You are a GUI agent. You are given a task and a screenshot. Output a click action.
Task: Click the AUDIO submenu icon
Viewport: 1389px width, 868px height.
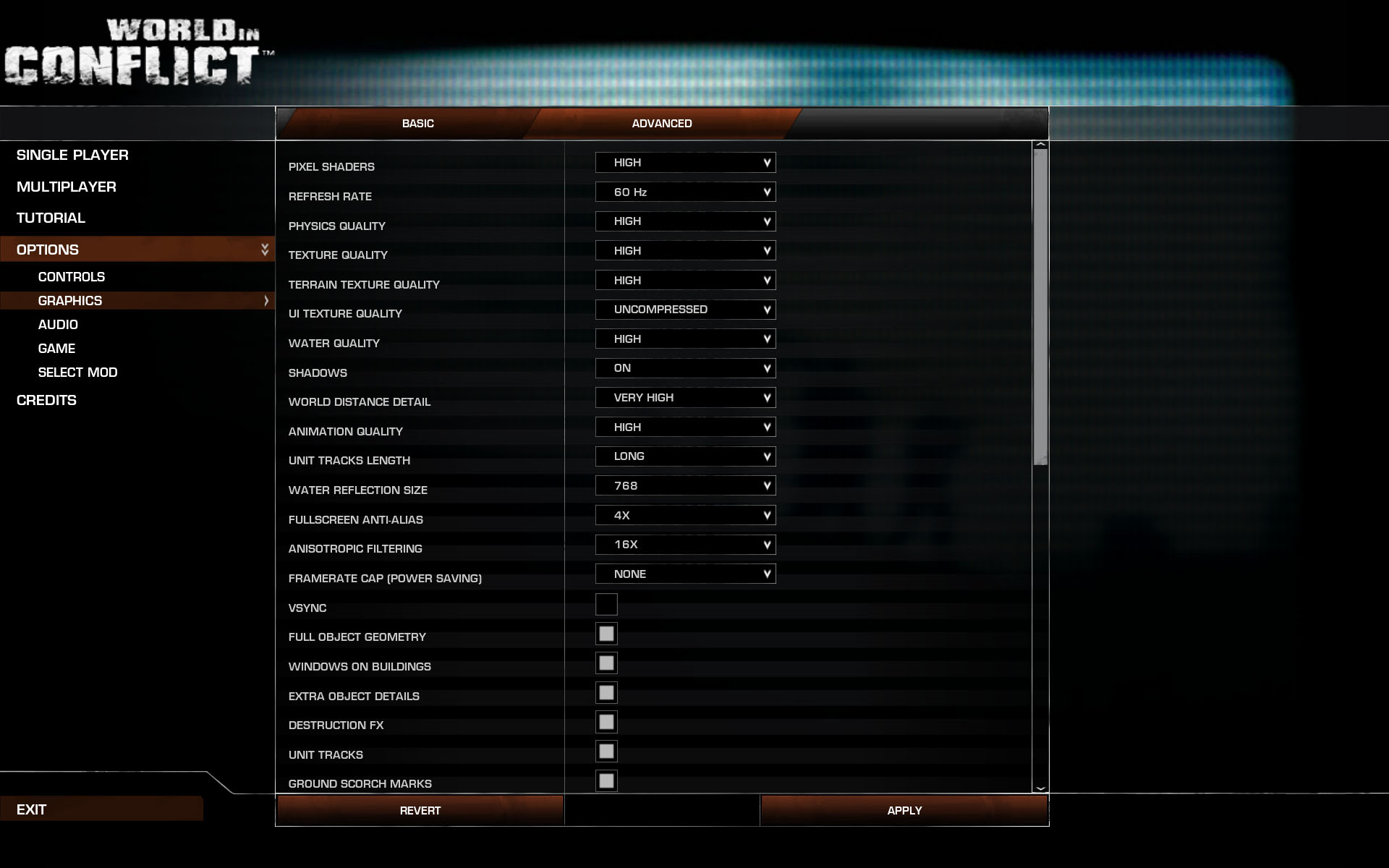[58, 324]
